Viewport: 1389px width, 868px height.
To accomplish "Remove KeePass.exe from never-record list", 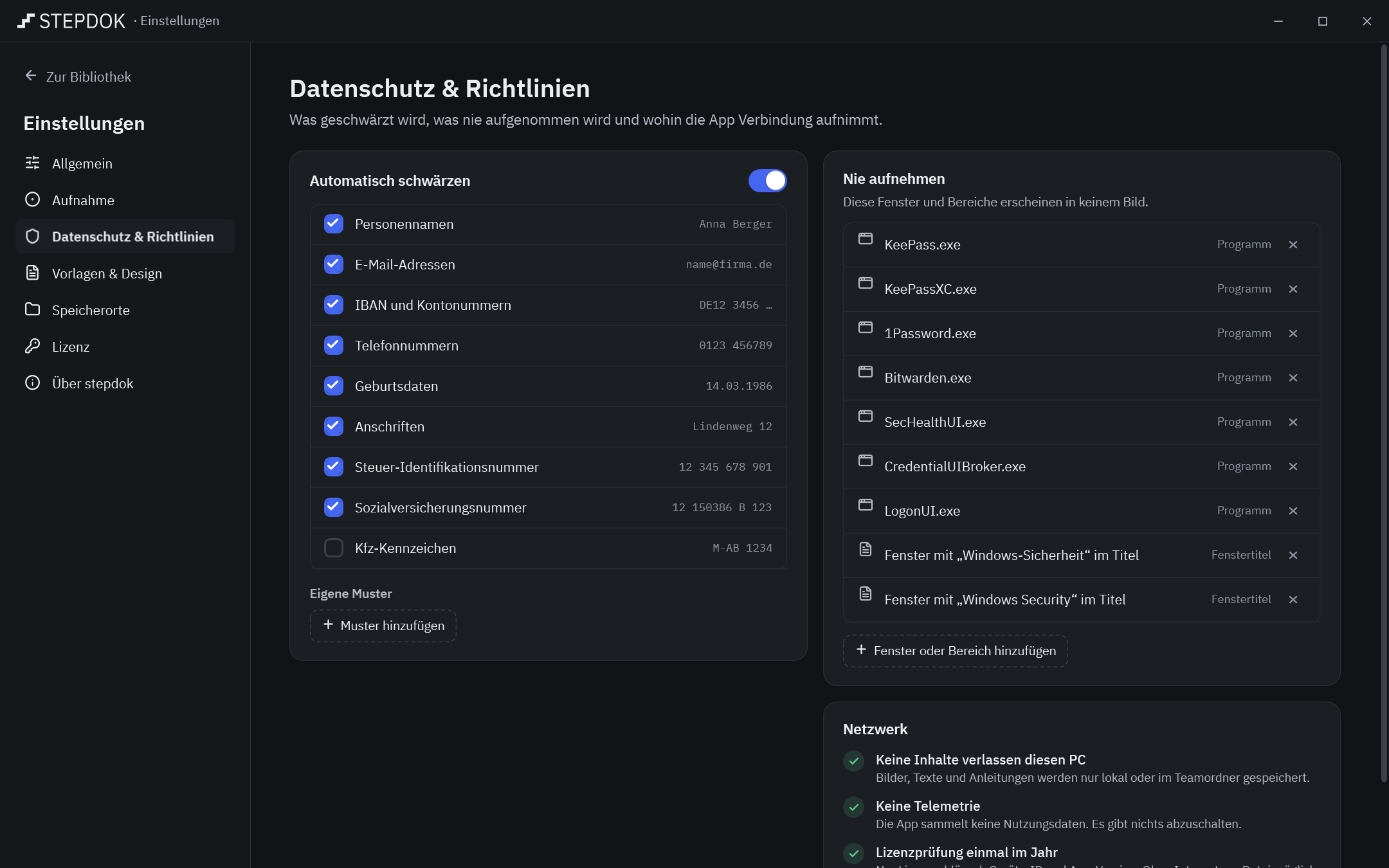I will [1293, 245].
